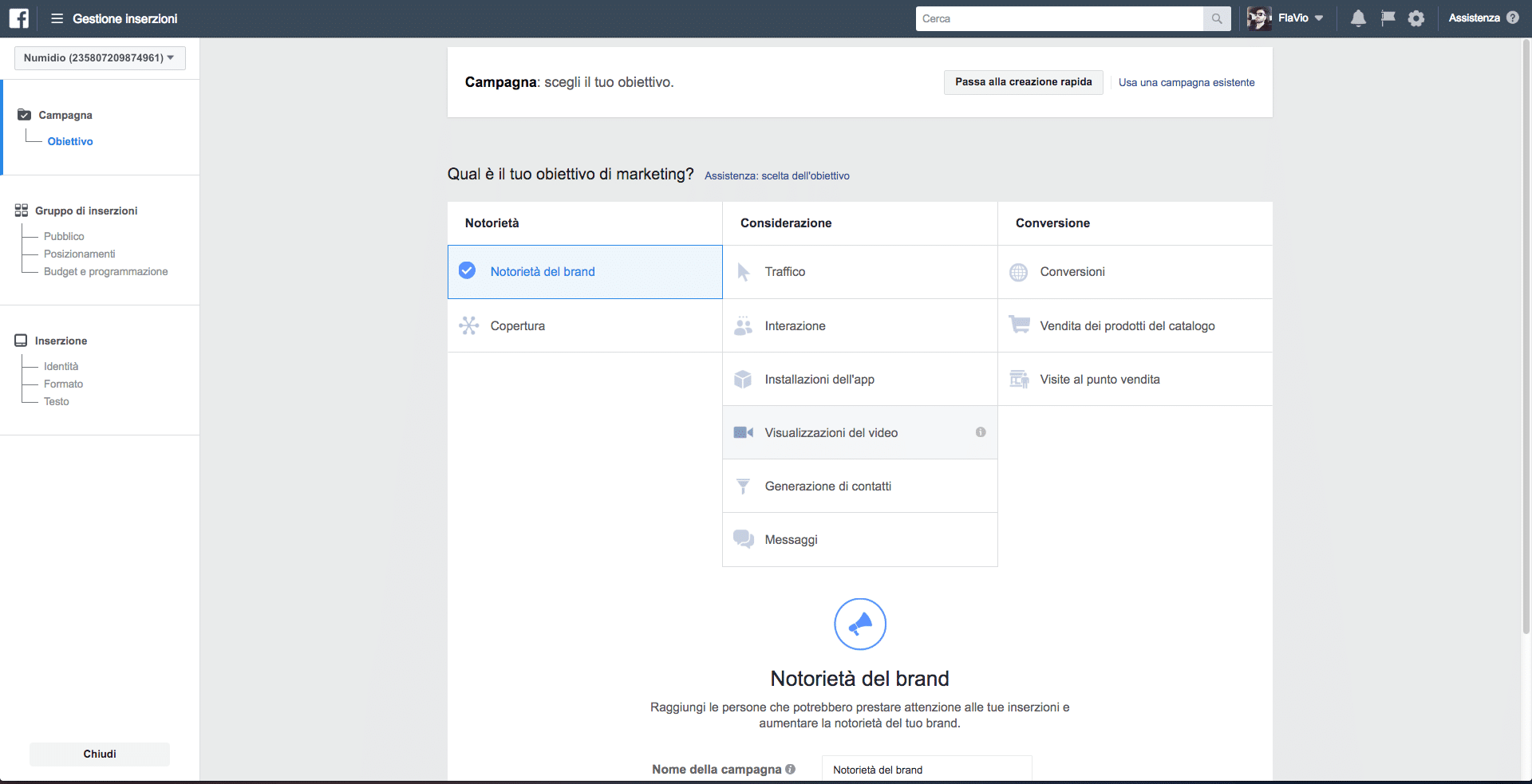Select the Copertura objective icon

click(x=469, y=325)
